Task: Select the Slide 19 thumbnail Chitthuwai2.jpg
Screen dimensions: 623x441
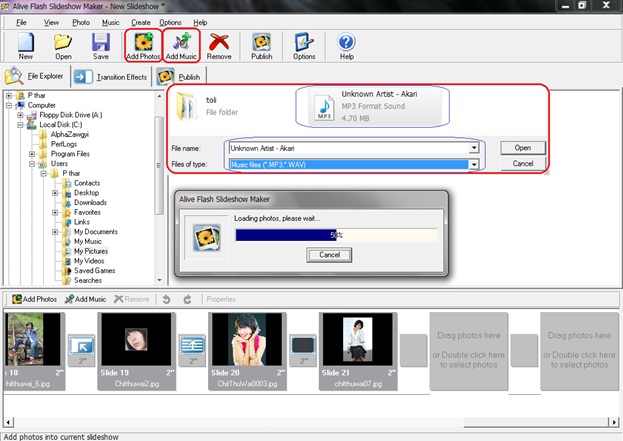Action: coord(137,351)
